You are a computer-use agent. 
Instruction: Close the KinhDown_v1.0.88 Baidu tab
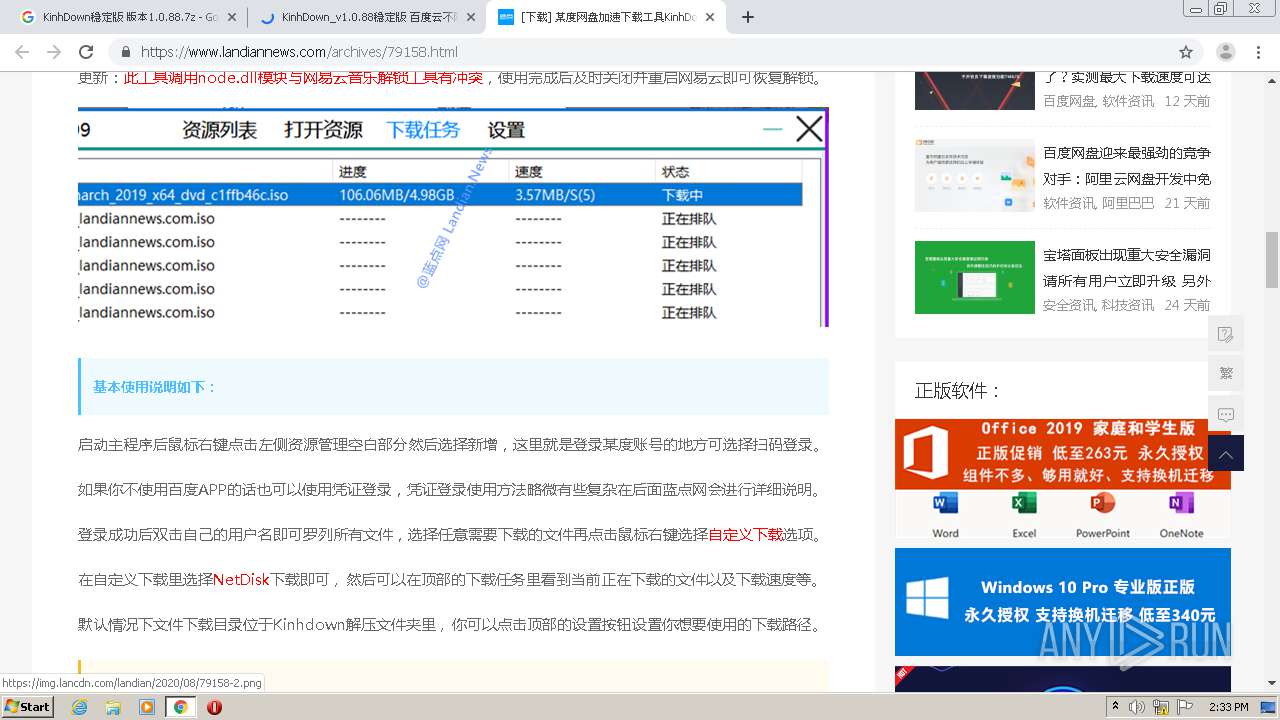tap(471, 17)
